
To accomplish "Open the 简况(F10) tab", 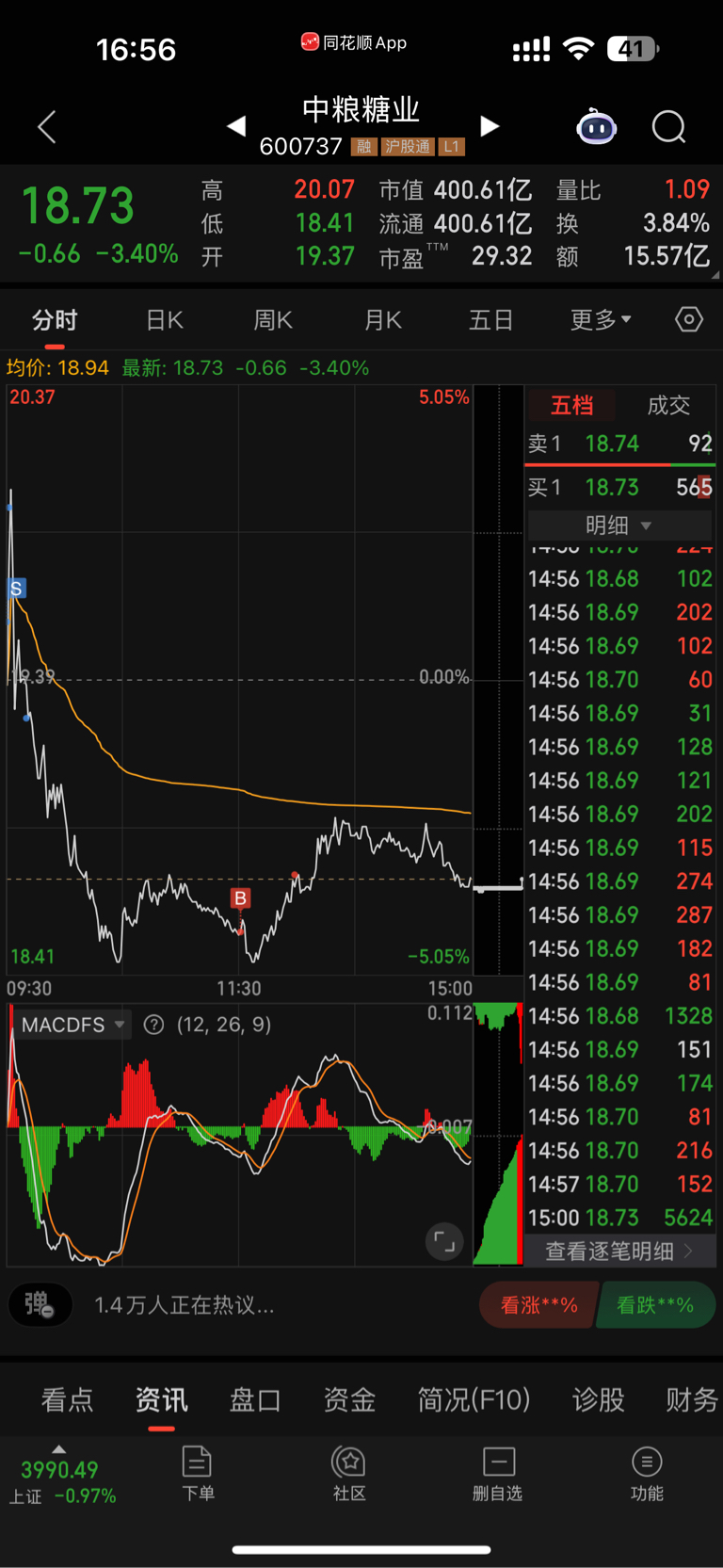I will tap(474, 1399).
